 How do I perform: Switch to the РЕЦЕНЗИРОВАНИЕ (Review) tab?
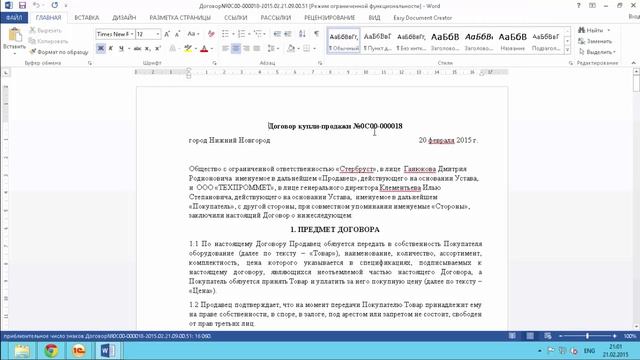point(329,18)
